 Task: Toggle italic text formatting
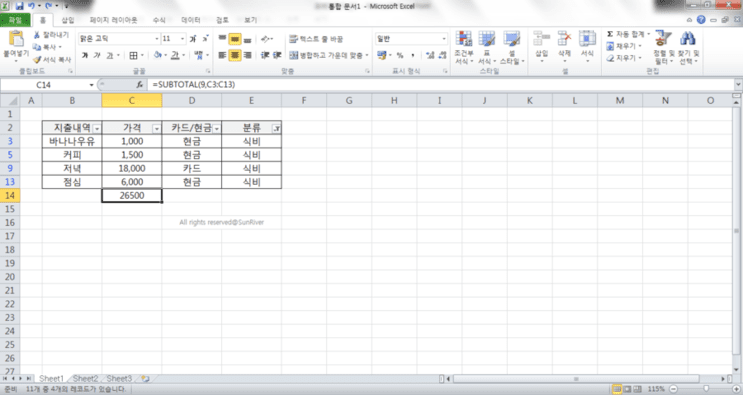coord(97,55)
